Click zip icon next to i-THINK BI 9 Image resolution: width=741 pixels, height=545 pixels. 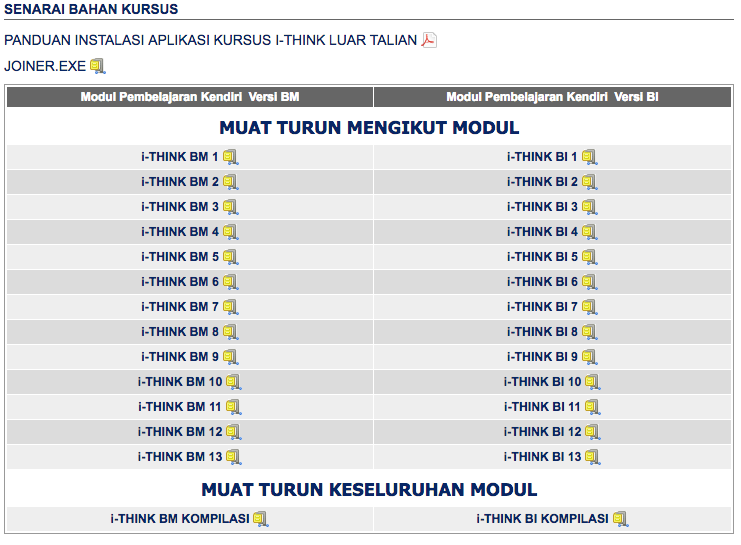[590, 357]
